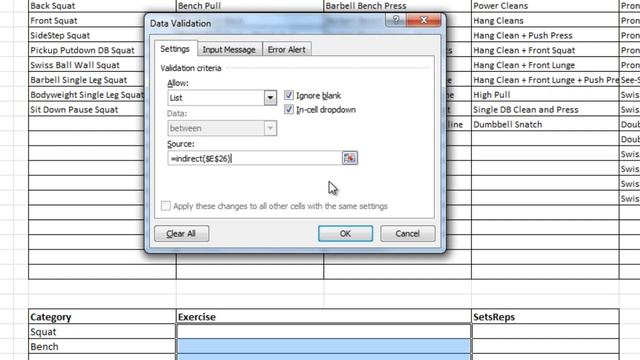
Task: Check Apply these changes to all other cells
Action: point(165,206)
